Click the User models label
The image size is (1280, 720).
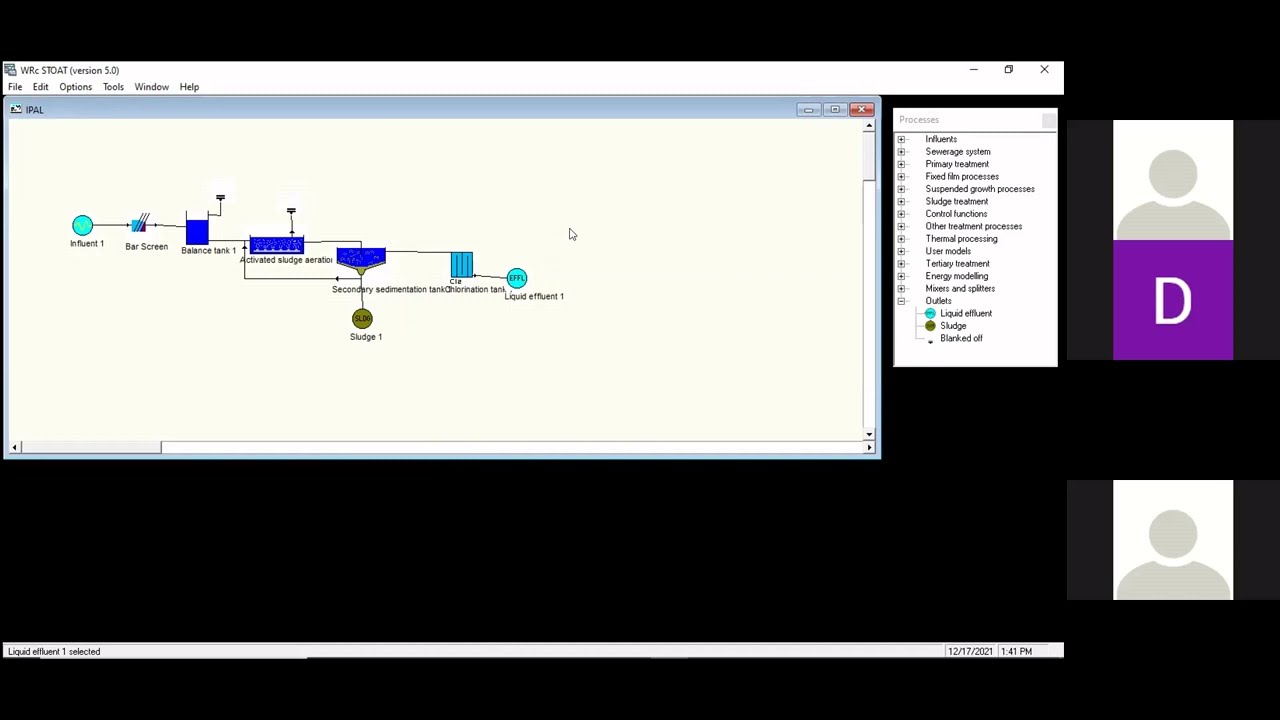tap(948, 251)
